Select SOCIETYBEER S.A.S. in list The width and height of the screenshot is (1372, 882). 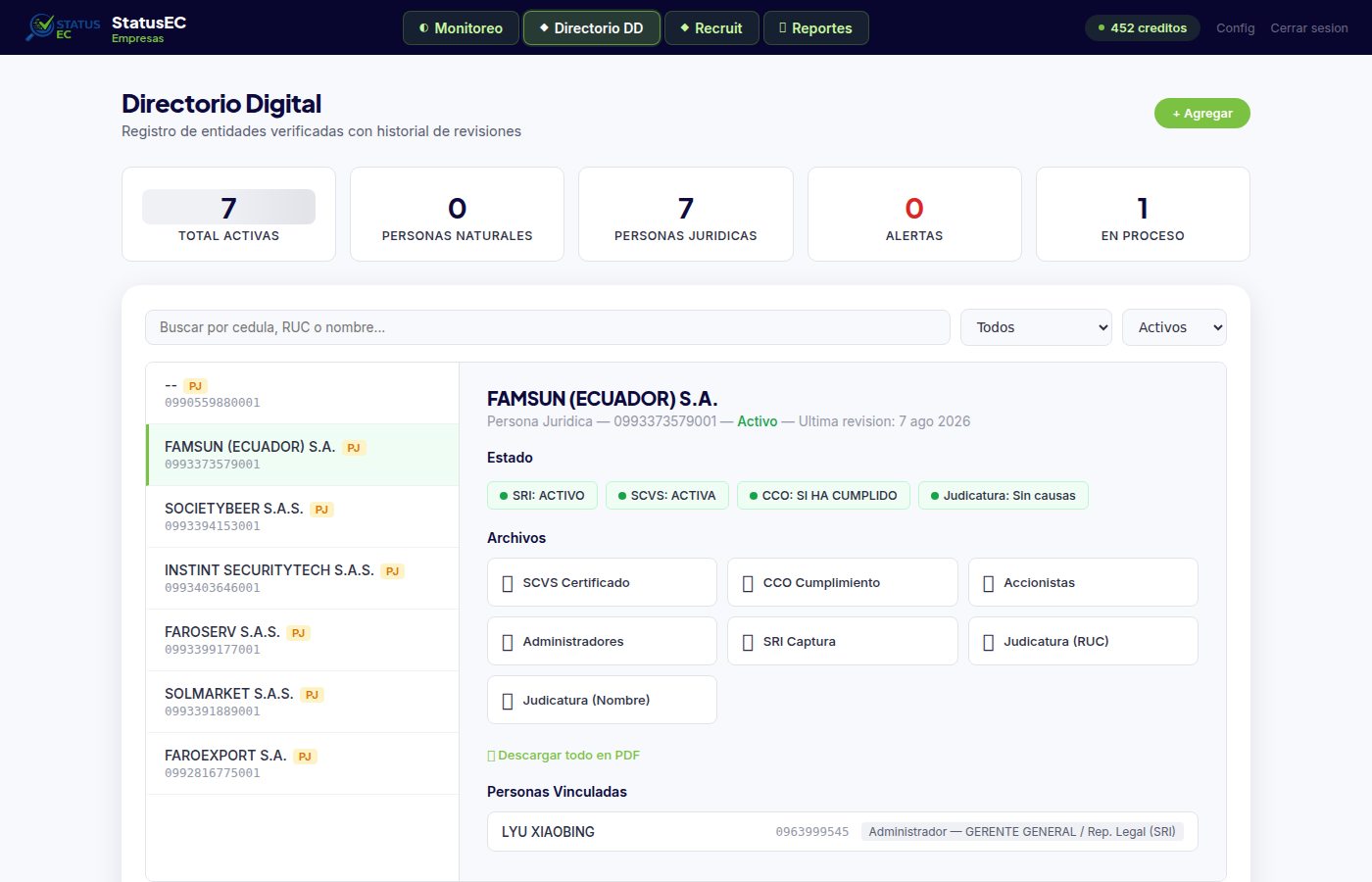(302, 516)
